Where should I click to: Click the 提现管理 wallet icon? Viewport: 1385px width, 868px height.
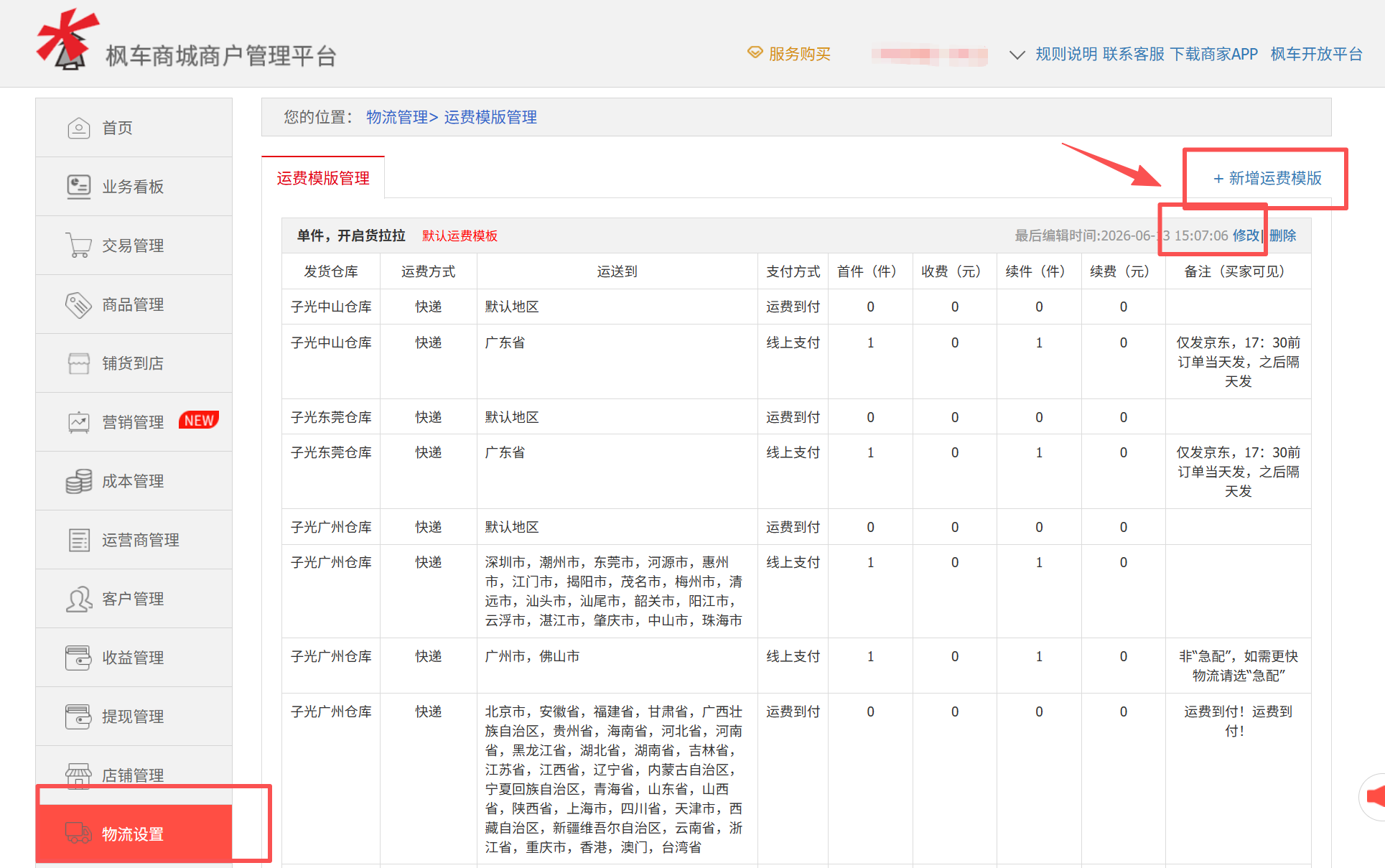[78, 717]
